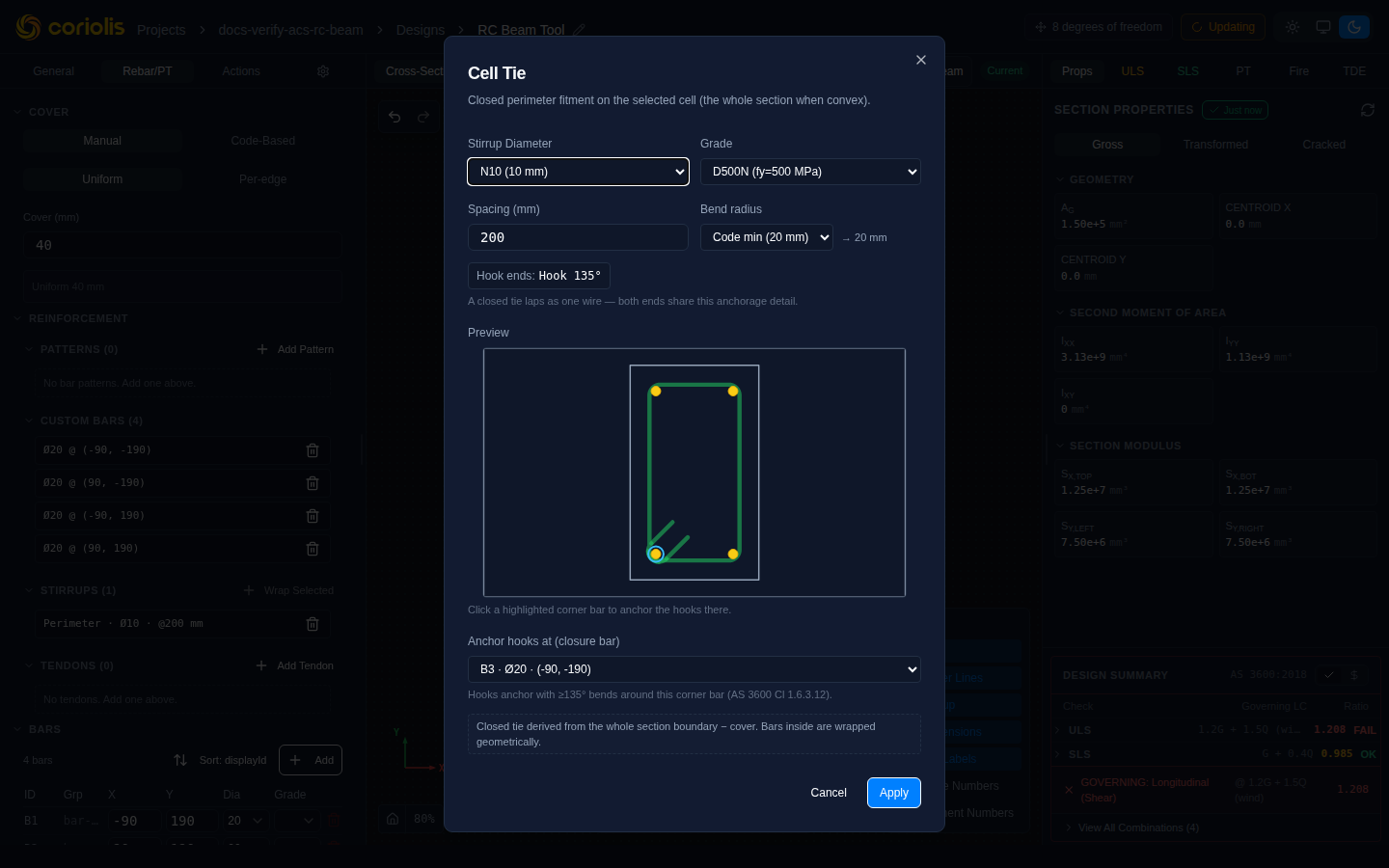The width and height of the screenshot is (1389, 868).
Task: Select Cracked section properties
Action: (x=1323, y=145)
